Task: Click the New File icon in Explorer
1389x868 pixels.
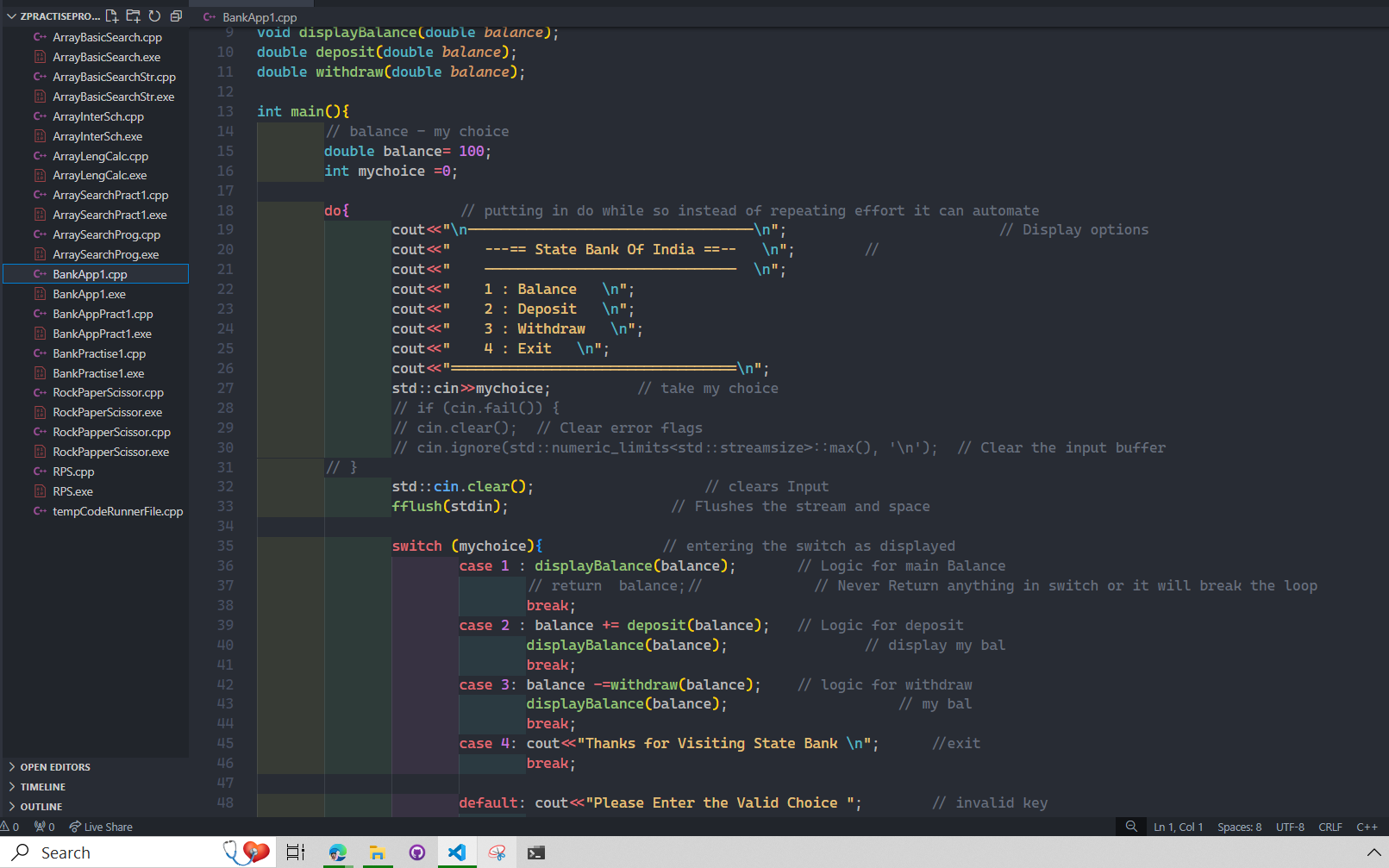Action: click(x=112, y=16)
